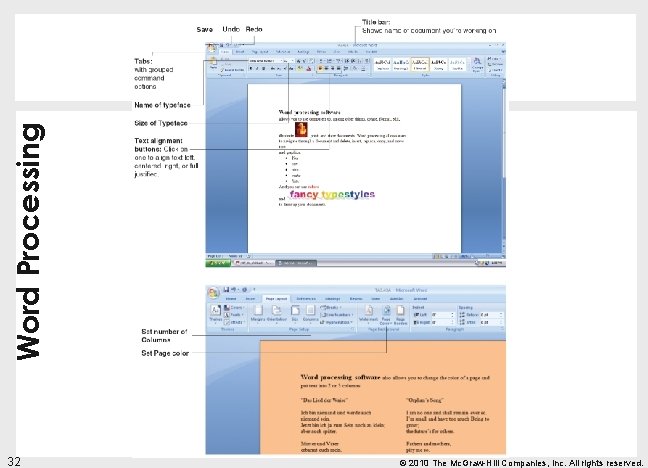
Task: Open Page Borders in lower ribbon
Action: tap(400, 315)
